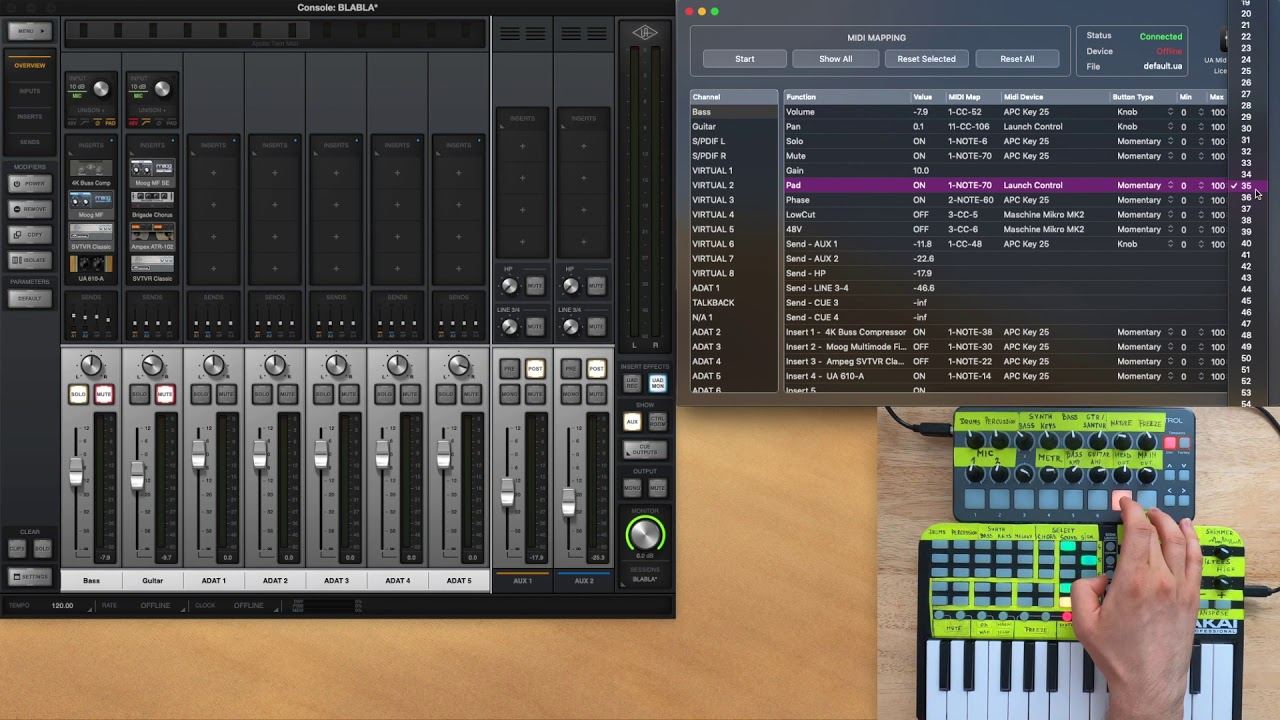
Task: Open the Moog MF SE plugin on Guitar
Action: click(152, 168)
